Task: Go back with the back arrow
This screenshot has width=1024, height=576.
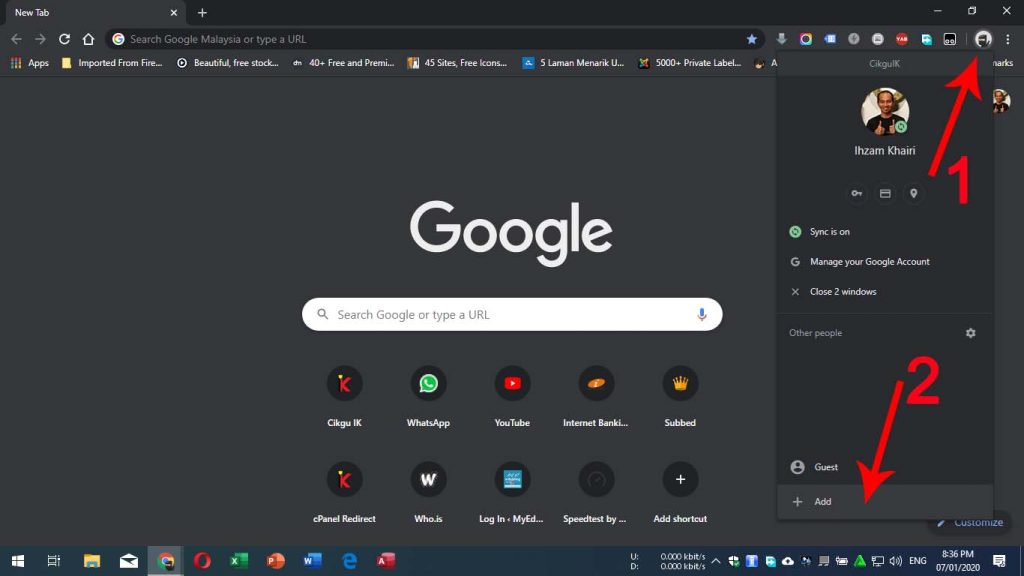Action: [16, 39]
